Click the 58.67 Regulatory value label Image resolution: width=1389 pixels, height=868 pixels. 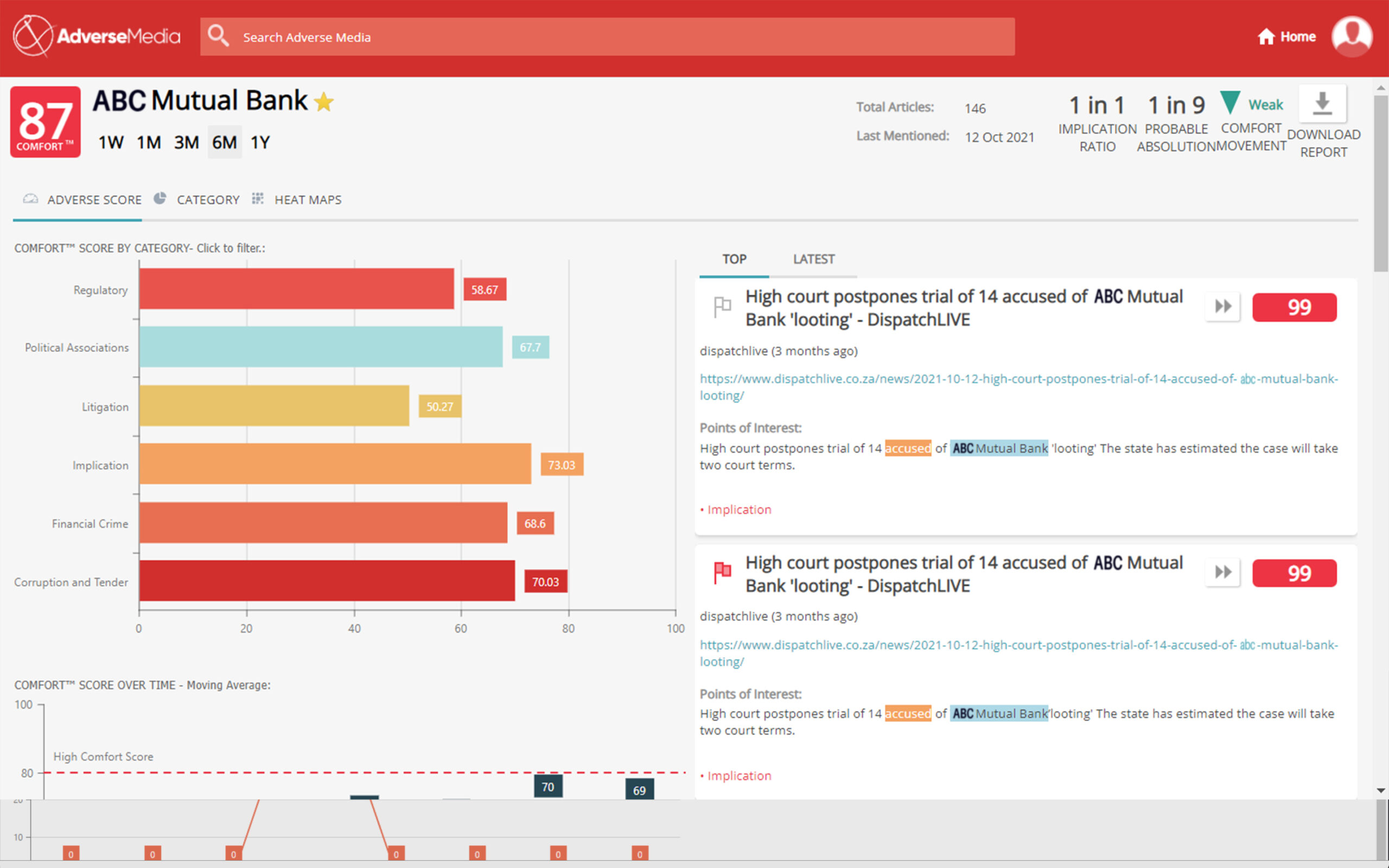pyautogui.click(x=485, y=290)
